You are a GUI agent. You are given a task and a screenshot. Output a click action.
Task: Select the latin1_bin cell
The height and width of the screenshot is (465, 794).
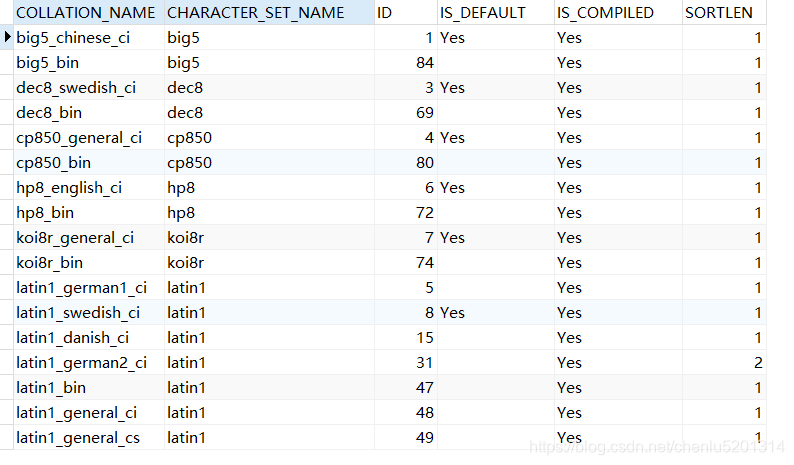coord(89,388)
